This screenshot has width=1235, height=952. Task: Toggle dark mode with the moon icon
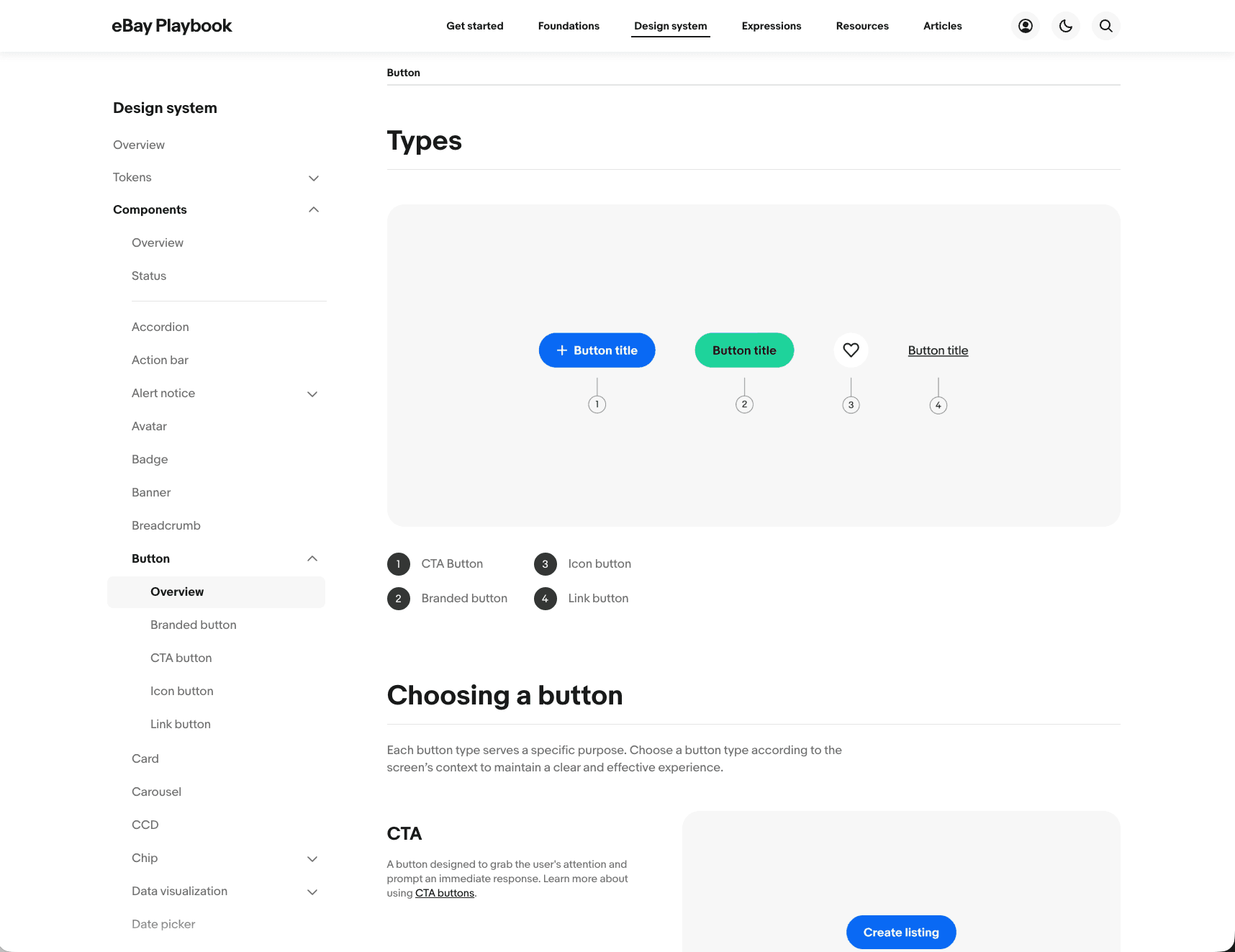pyautogui.click(x=1066, y=26)
